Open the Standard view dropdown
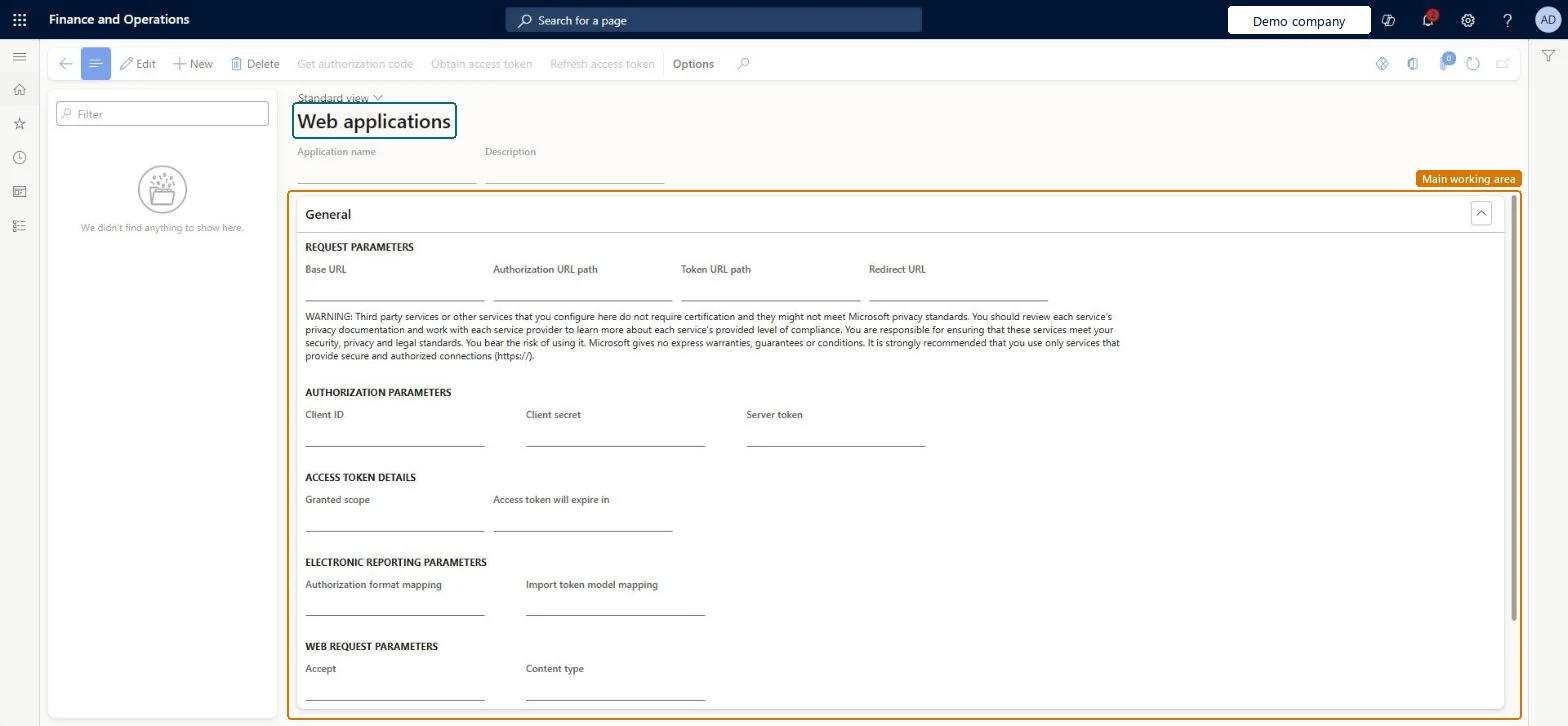 (x=340, y=98)
